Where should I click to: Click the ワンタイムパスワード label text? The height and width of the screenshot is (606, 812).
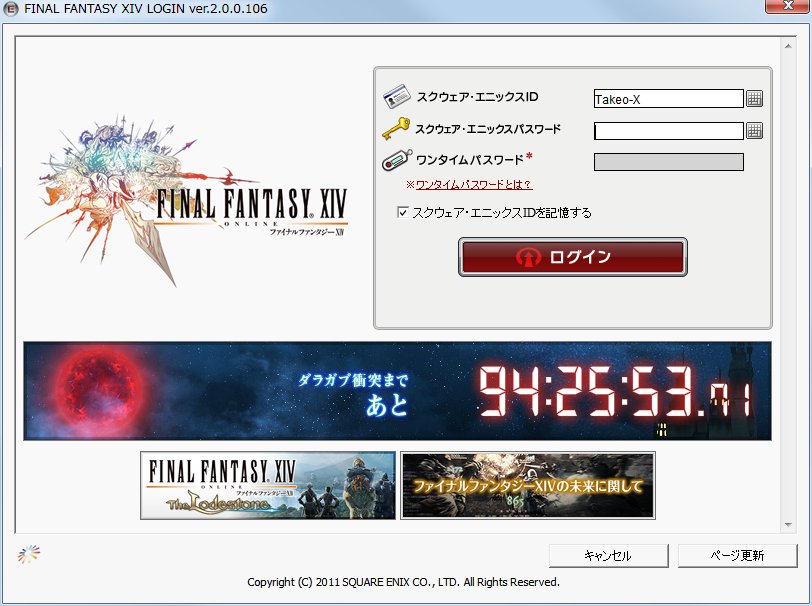(x=470, y=160)
